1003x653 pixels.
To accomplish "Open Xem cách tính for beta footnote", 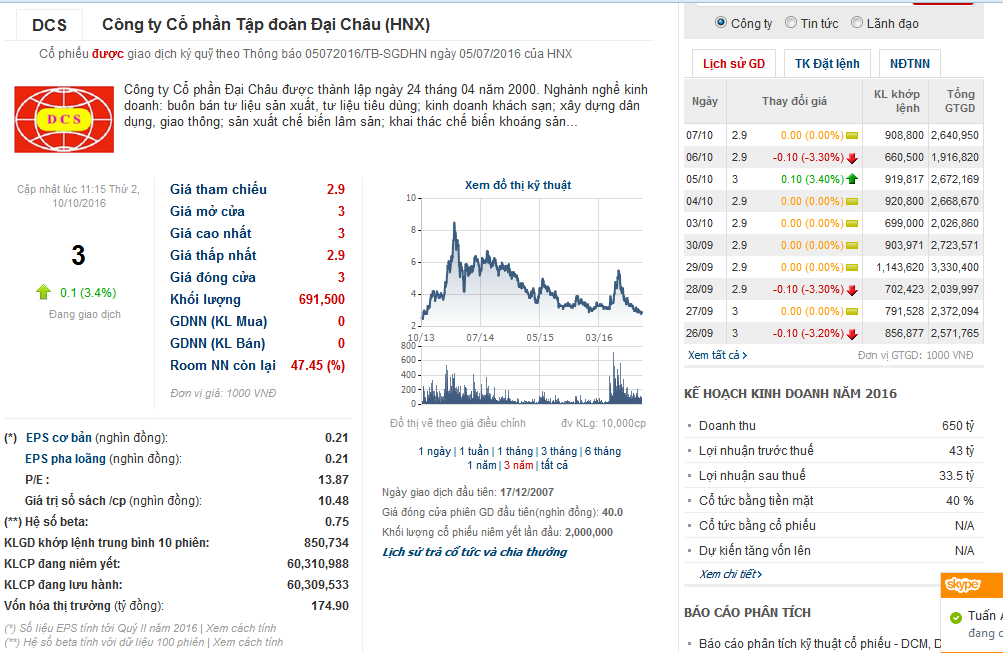I will pos(248,642).
